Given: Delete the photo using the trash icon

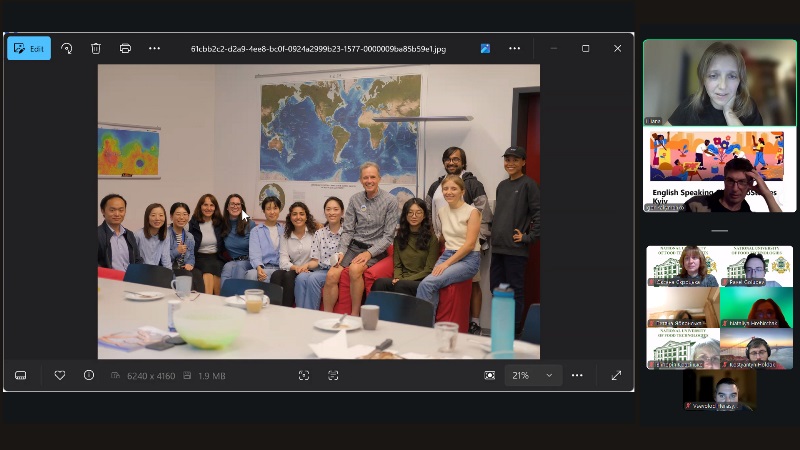Looking at the screenshot, I should click(x=95, y=48).
